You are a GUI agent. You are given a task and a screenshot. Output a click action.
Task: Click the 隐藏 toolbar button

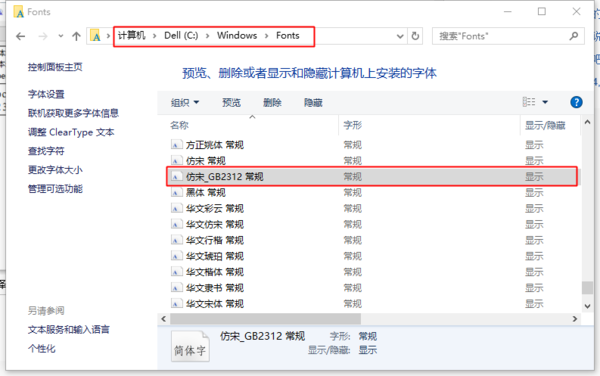click(313, 103)
